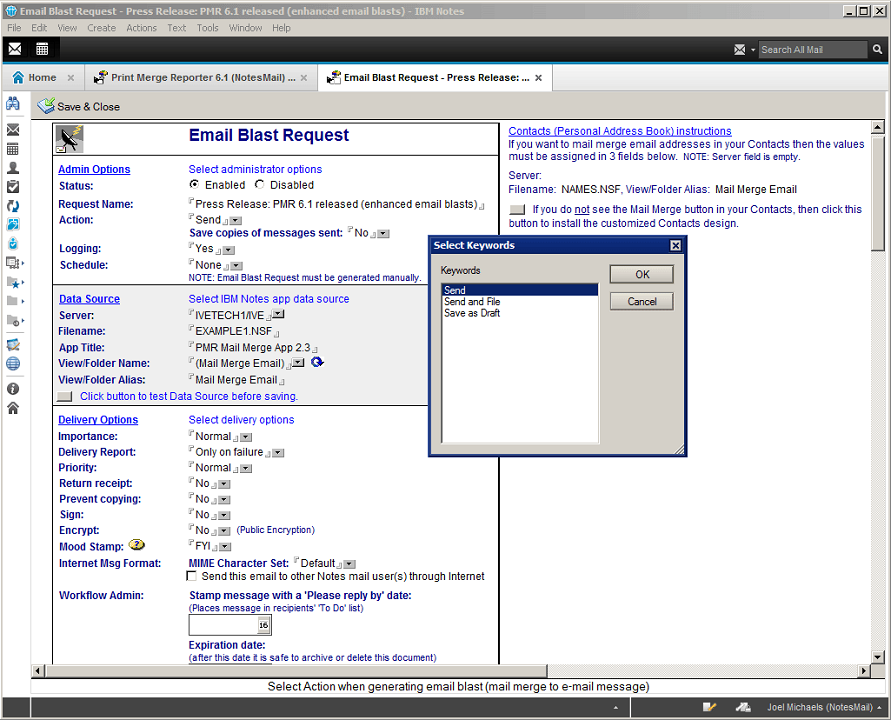Click Cancel in Select Keywords dialog
Viewport: 891px width, 720px height.
click(641, 301)
